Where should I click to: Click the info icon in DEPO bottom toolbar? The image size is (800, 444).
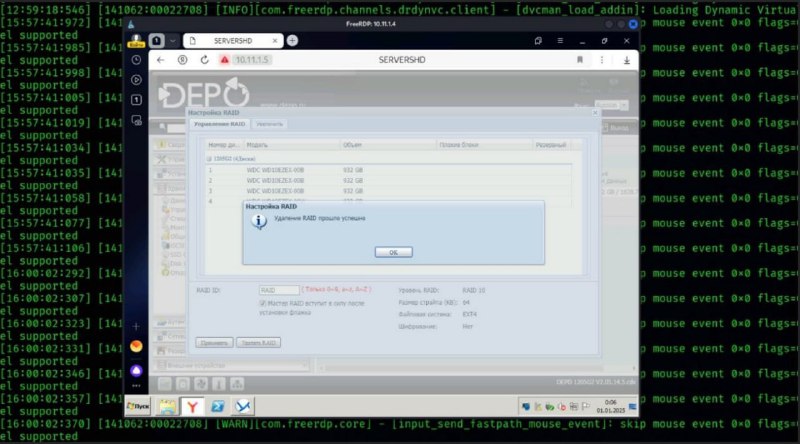pyautogui.click(x=219, y=384)
